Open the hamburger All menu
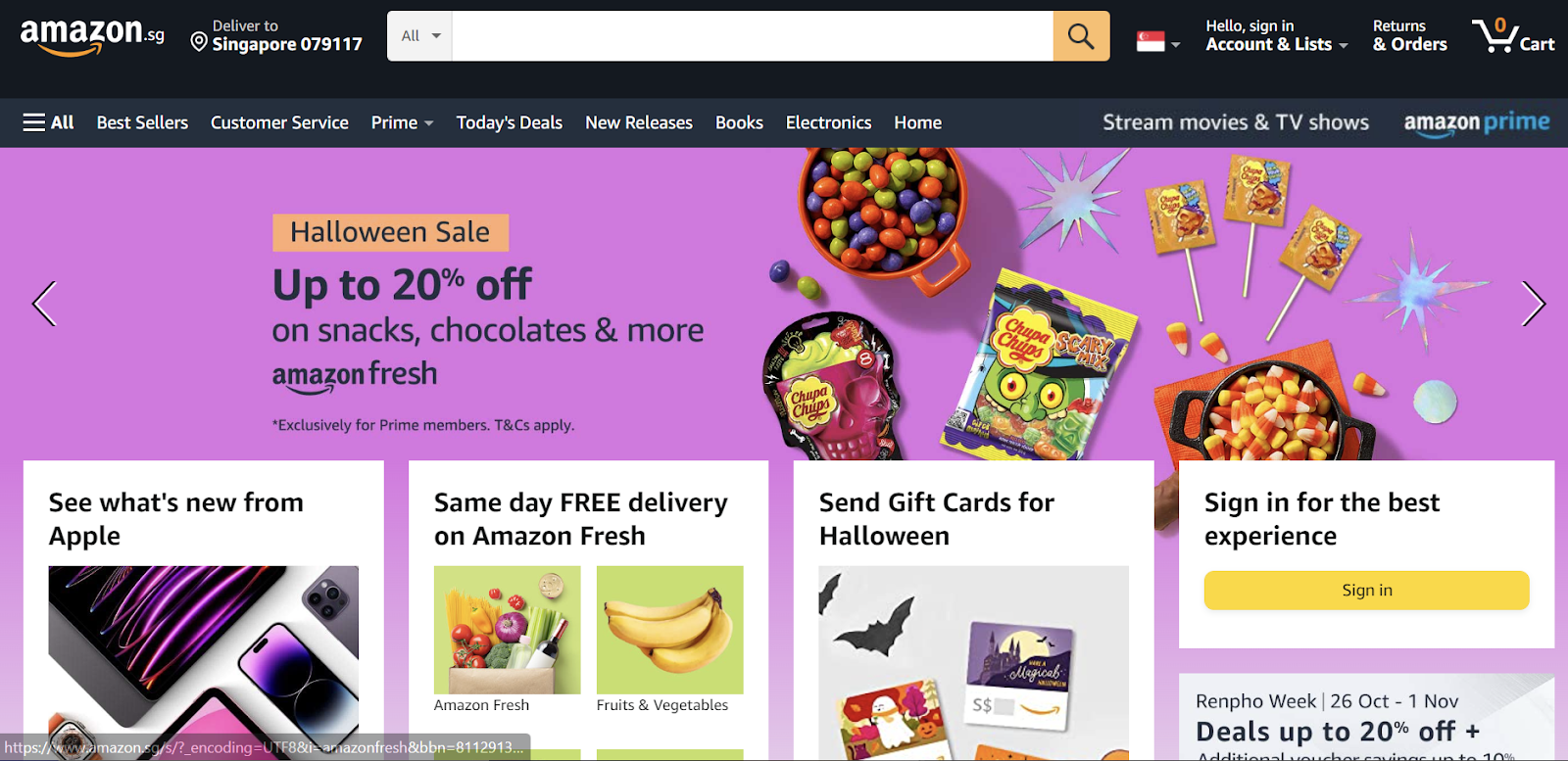The width and height of the screenshot is (1568, 761). [x=48, y=122]
